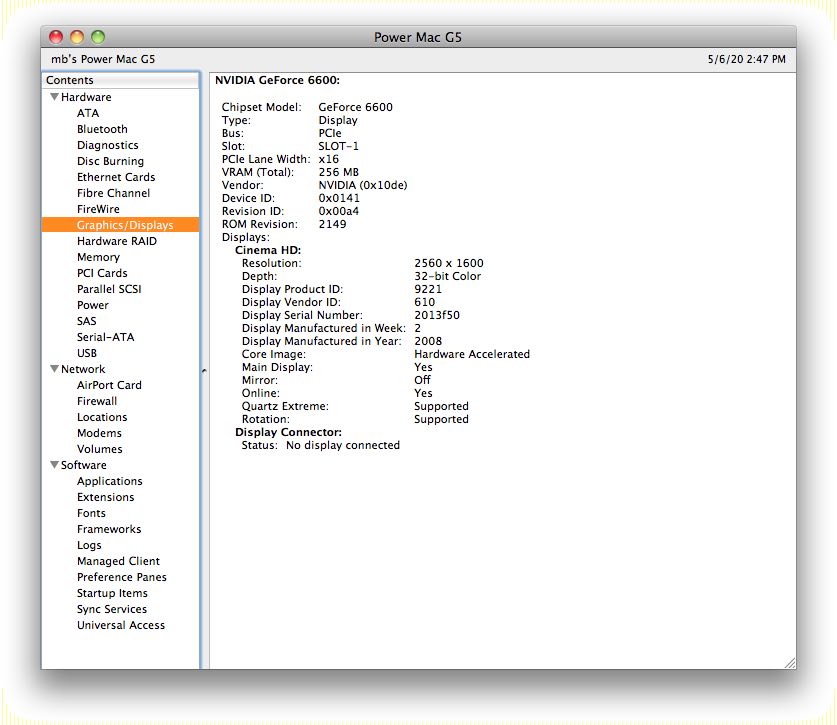Click the vendor value NVIDIA (0x10de)

(x=362, y=185)
